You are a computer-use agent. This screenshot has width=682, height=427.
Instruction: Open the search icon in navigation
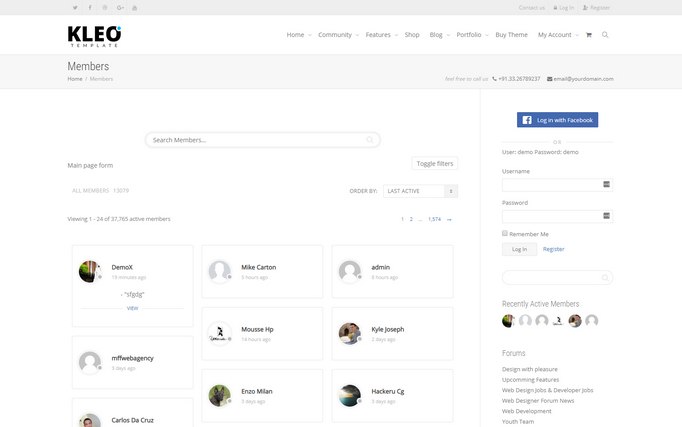click(x=605, y=35)
